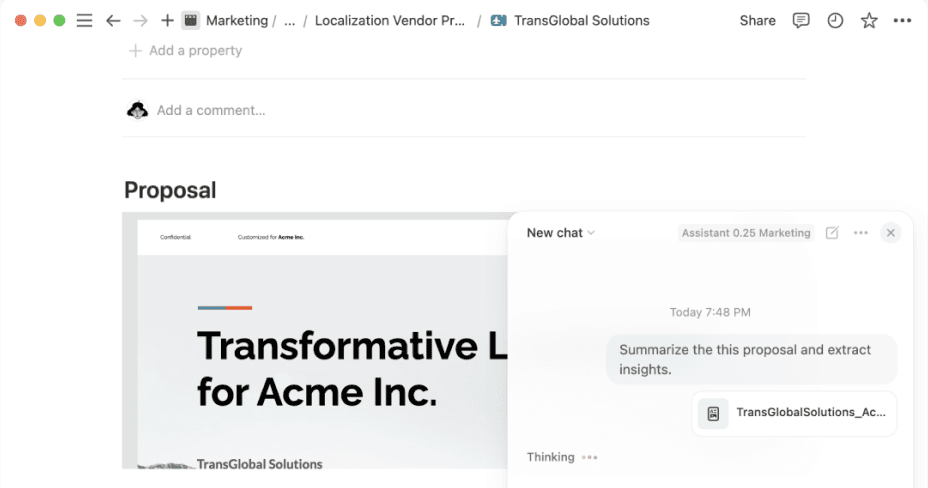View page history clock icon

pos(835,20)
